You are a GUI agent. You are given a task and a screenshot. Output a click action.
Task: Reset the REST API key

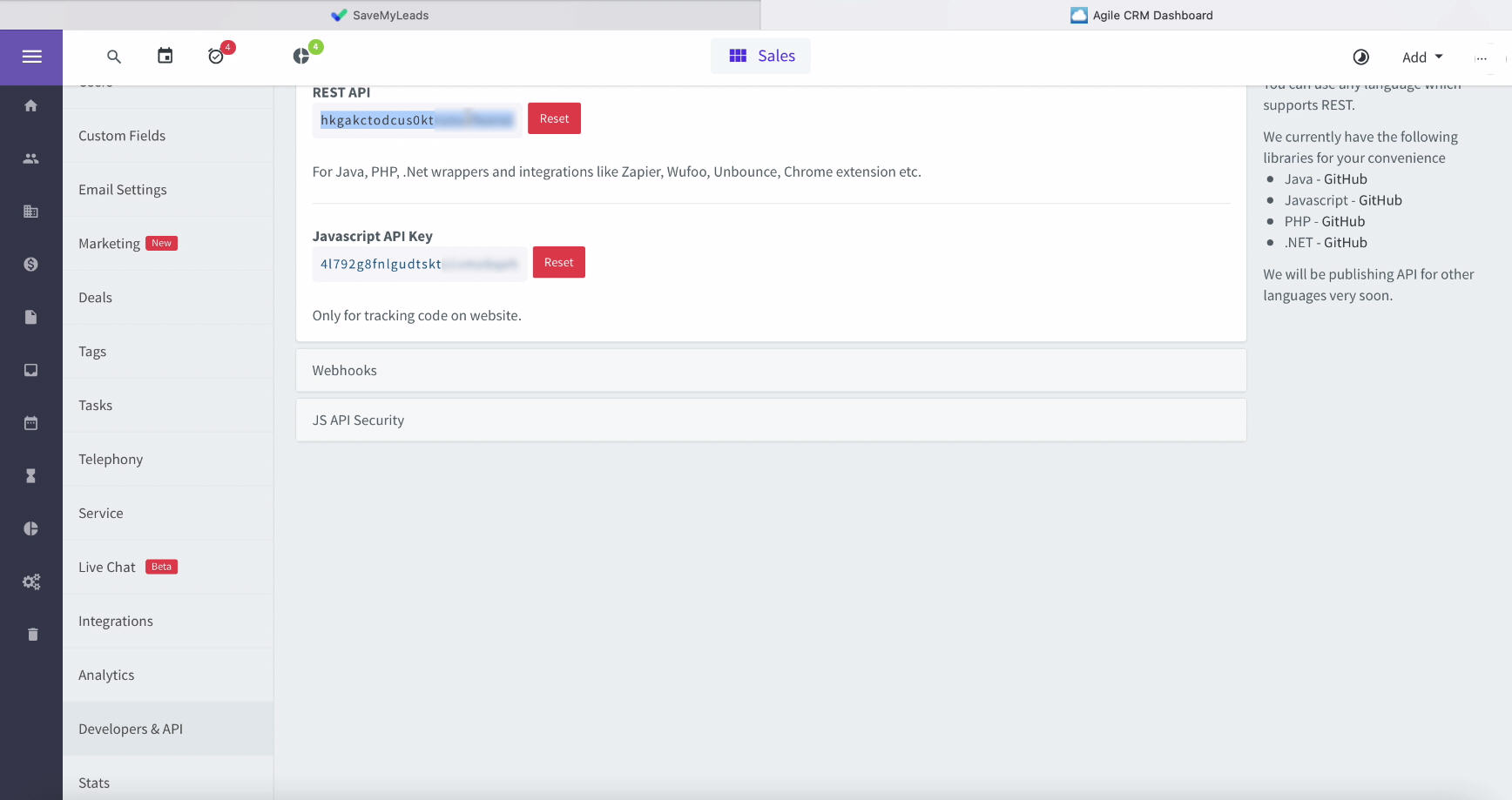click(554, 118)
